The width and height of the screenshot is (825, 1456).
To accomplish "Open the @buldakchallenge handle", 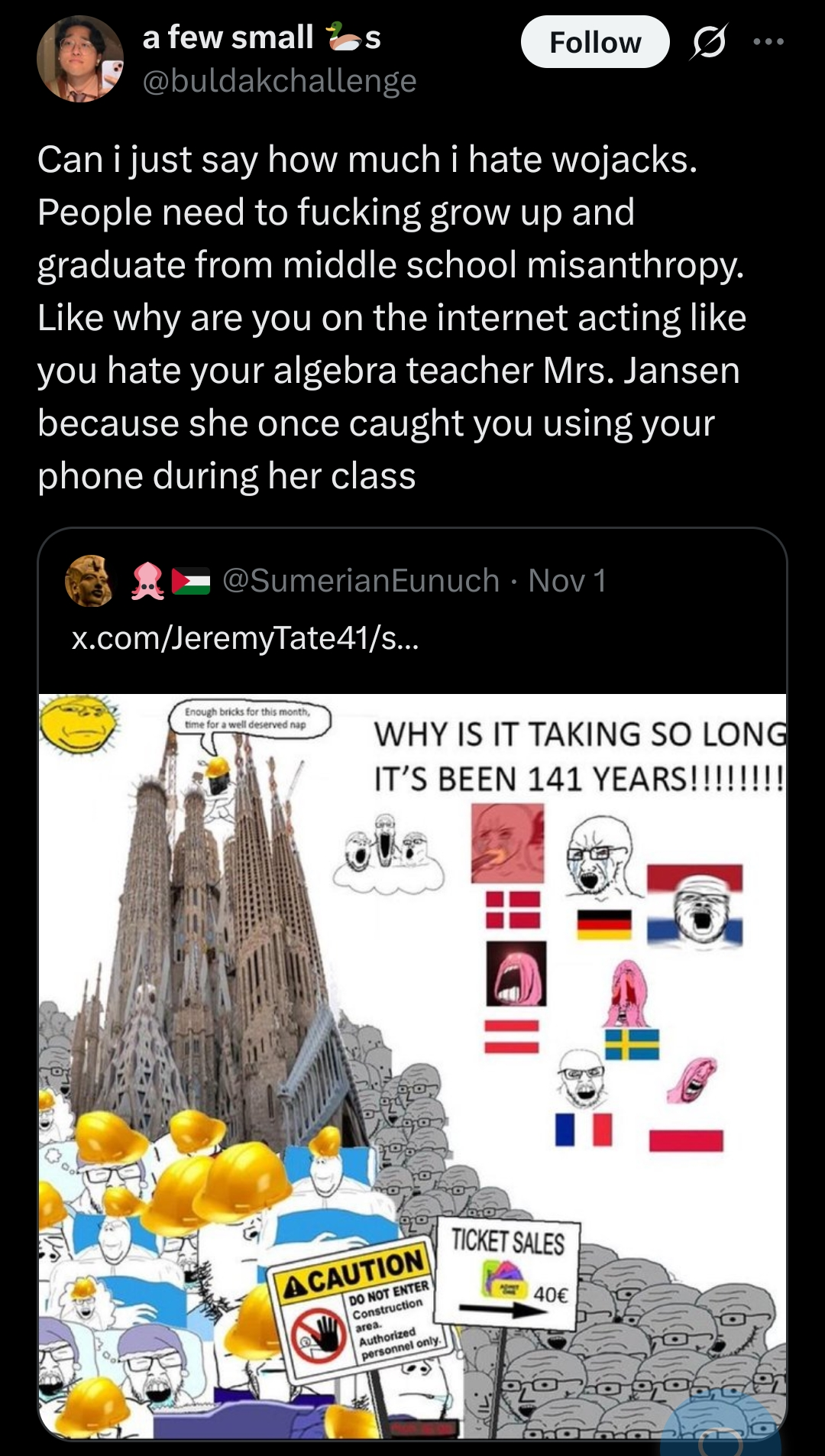I will 280,81.
